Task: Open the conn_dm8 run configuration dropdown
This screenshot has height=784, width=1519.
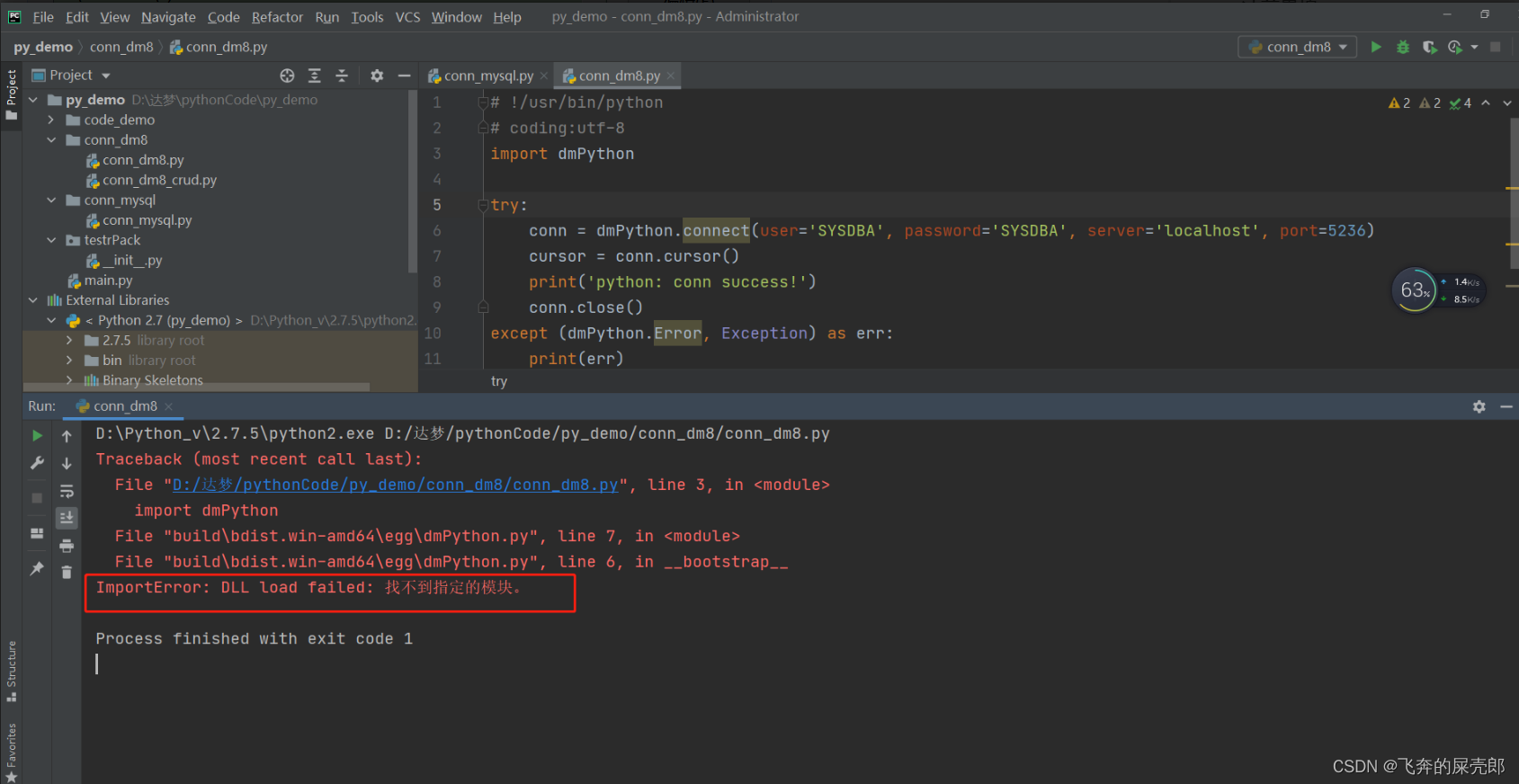Action: (x=1297, y=47)
